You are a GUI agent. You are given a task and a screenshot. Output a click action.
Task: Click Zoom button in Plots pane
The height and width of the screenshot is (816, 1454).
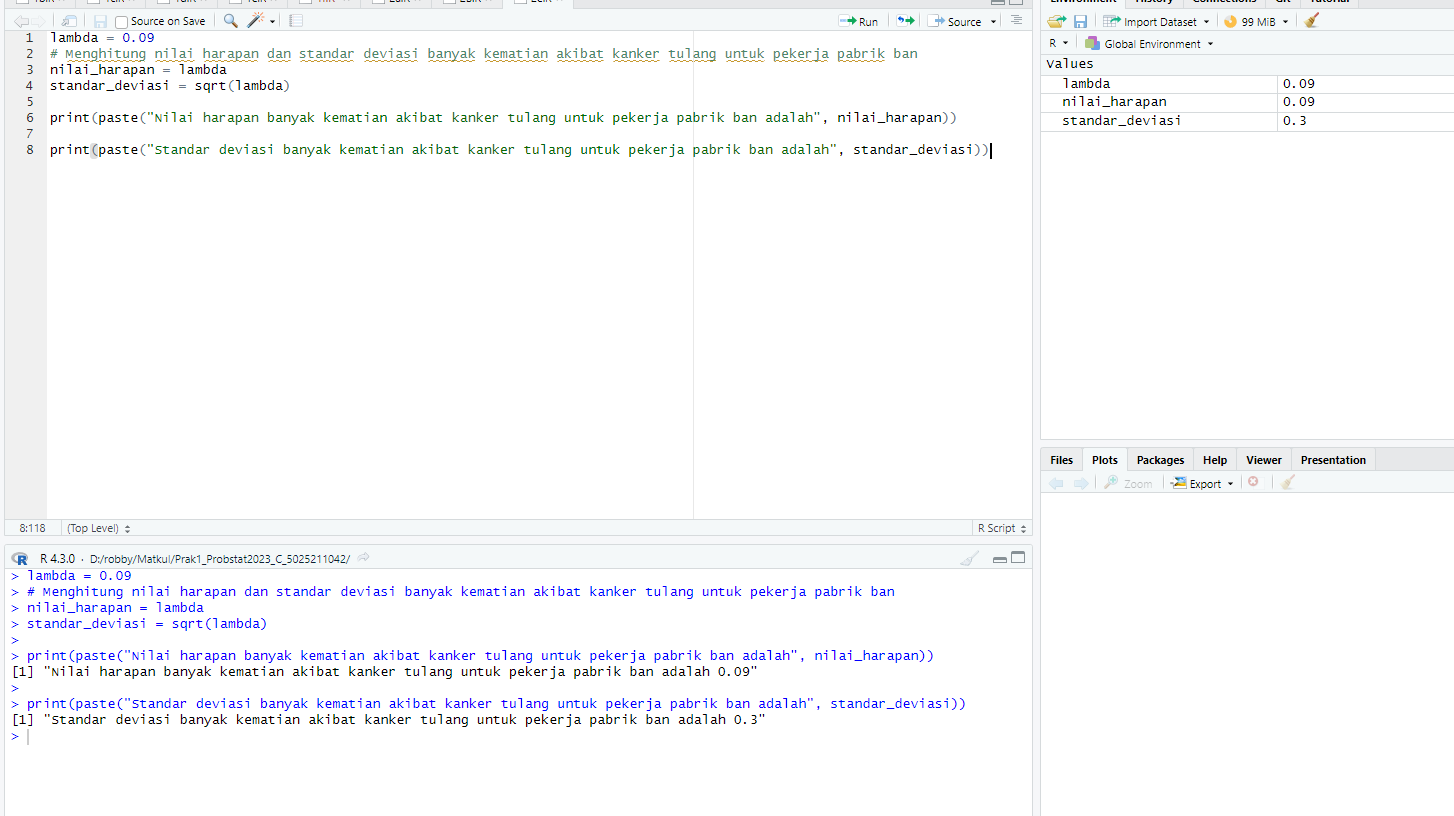point(1128,483)
